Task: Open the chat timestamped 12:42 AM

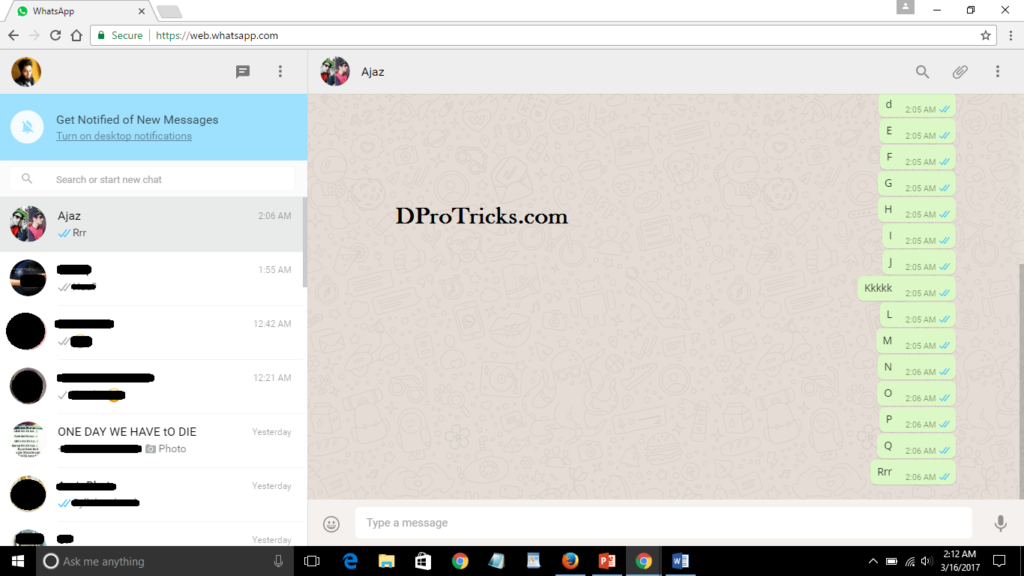Action: (152, 332)
